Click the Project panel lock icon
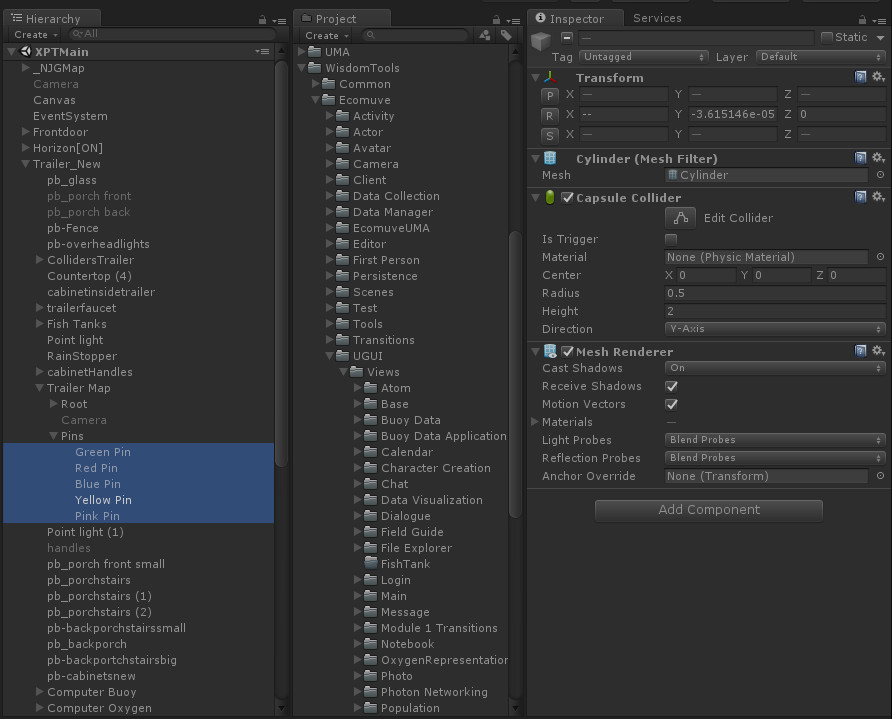The width and height of the screenshot is (892, 719). pos(496,20)
